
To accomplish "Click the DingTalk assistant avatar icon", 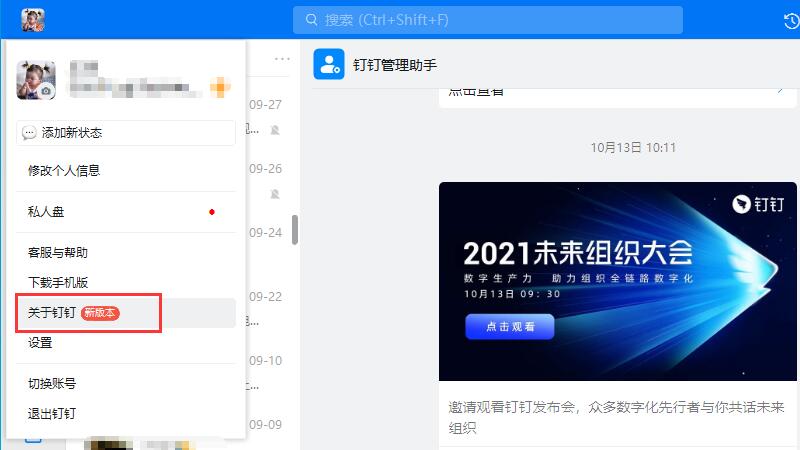I will 328,64.
